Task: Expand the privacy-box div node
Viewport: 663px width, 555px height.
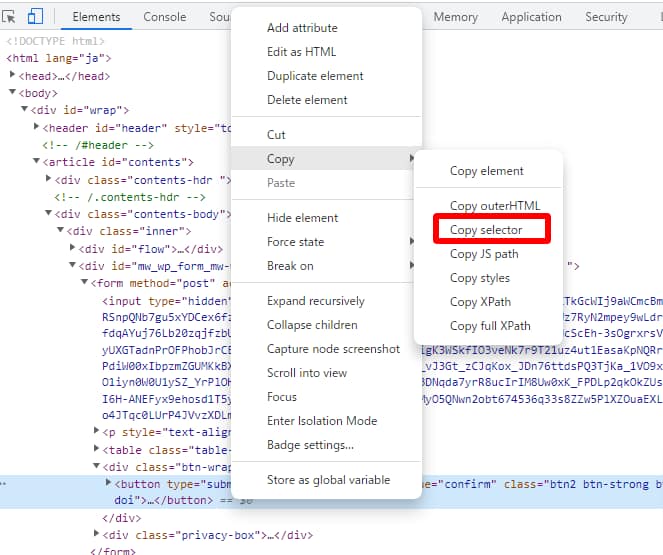Action: [x=97, y=535]
